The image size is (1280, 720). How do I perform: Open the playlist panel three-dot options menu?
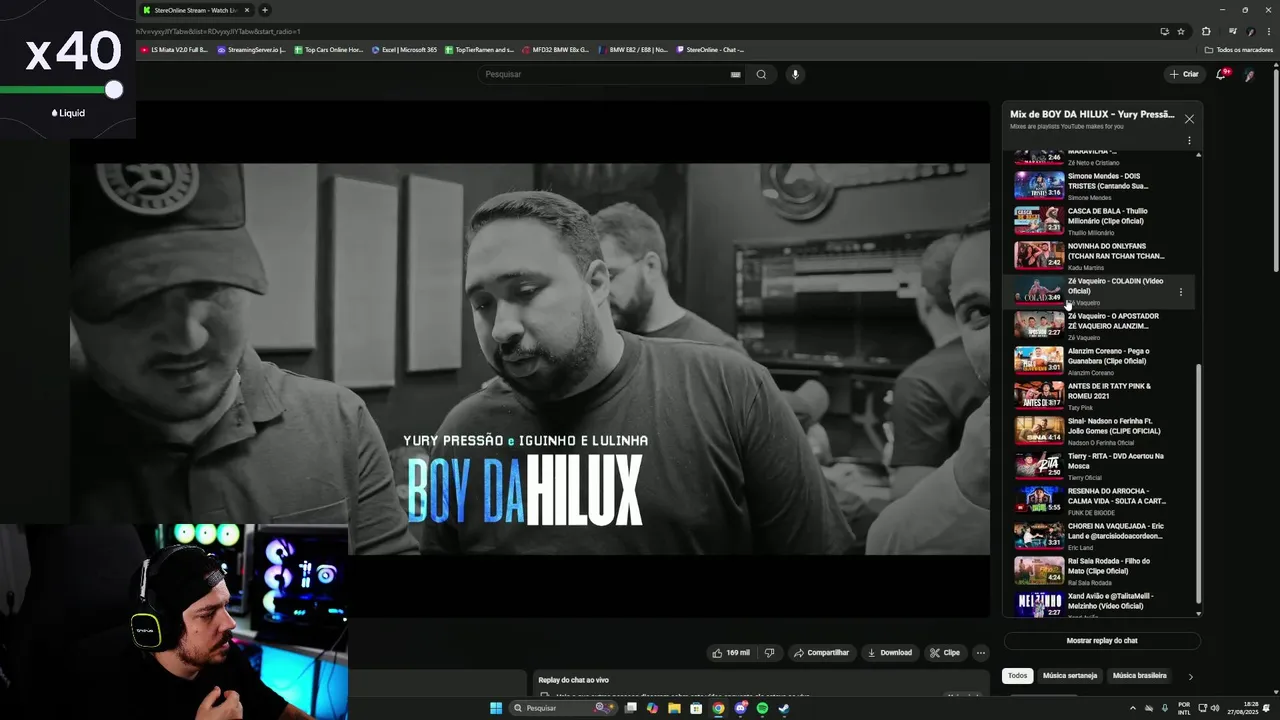tap(1189, 141)
